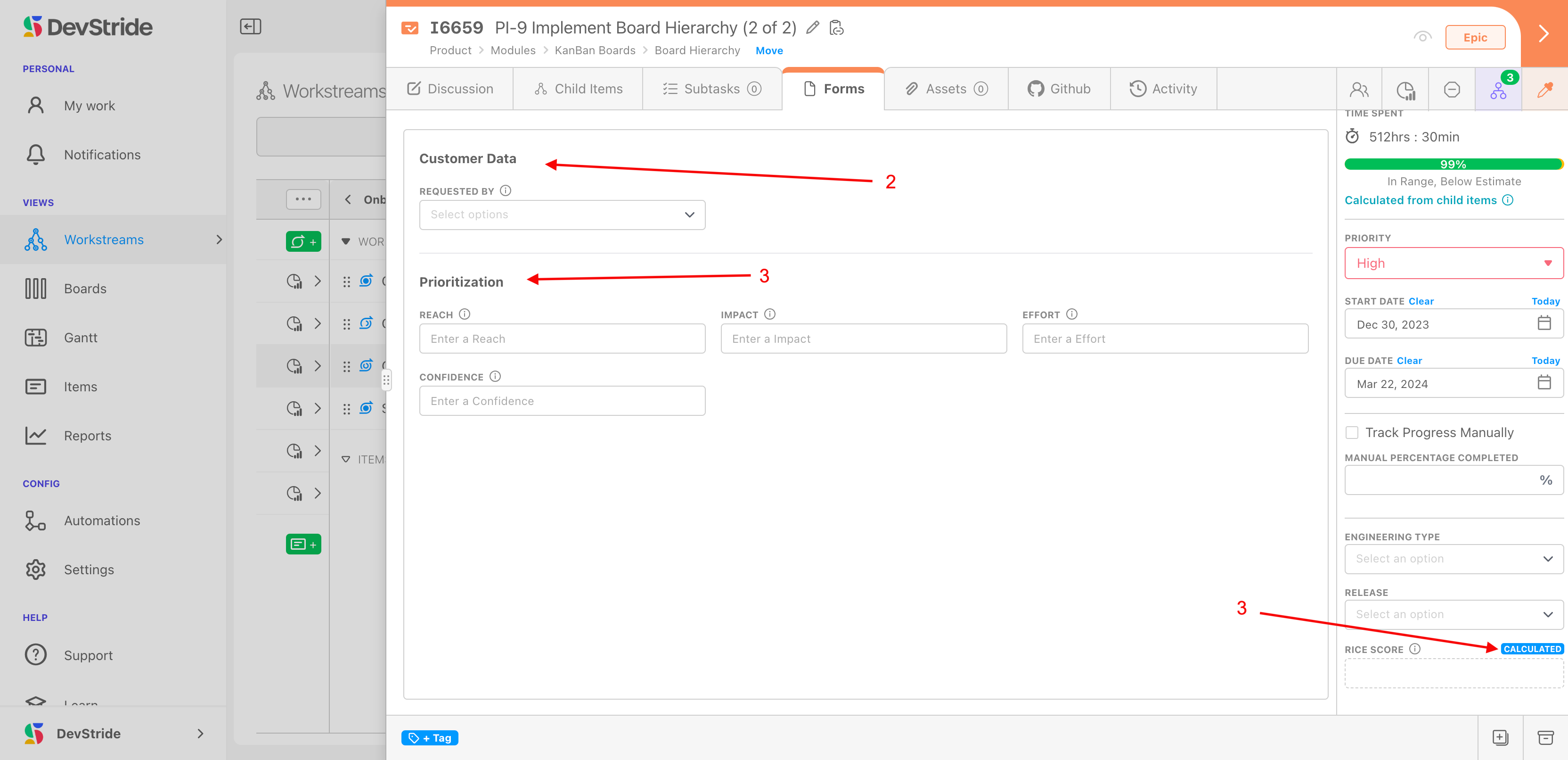The height and width of the screenshot is (760, 1568).
Task: Click the pencil edit title icon
Action: click(812, 27)
